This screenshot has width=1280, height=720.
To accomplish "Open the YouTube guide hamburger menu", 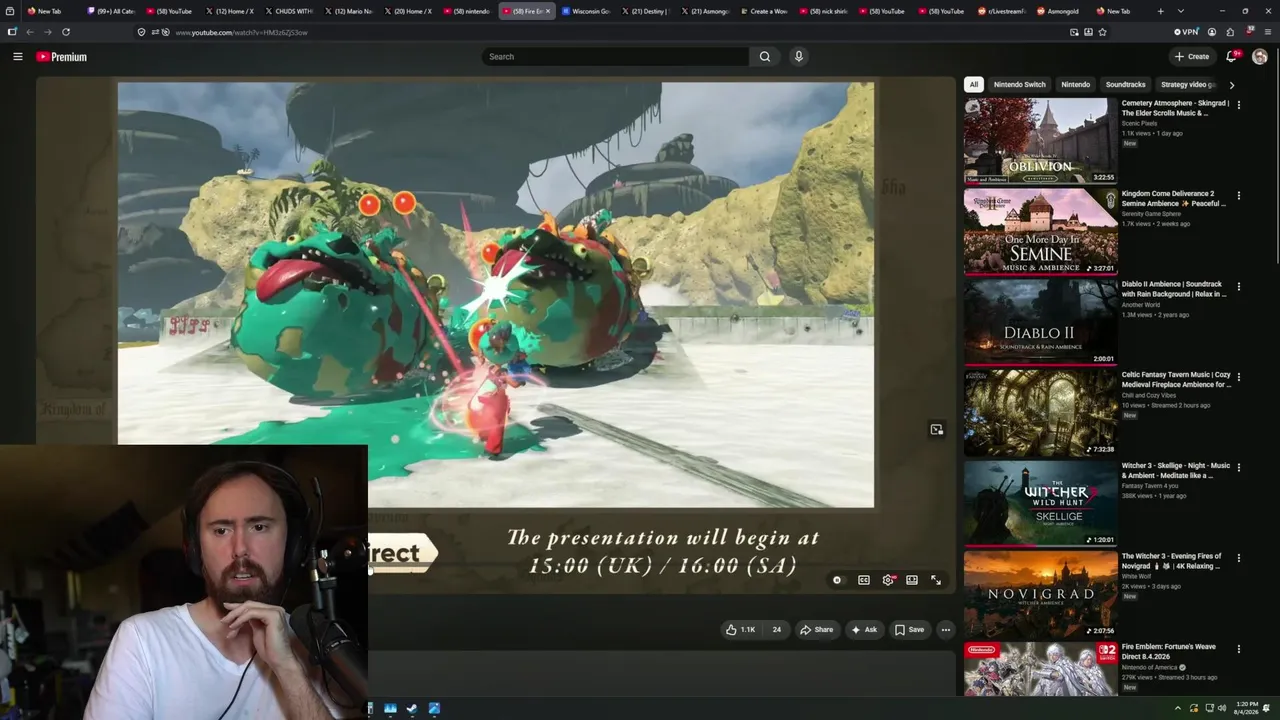I will pos(17,57).
